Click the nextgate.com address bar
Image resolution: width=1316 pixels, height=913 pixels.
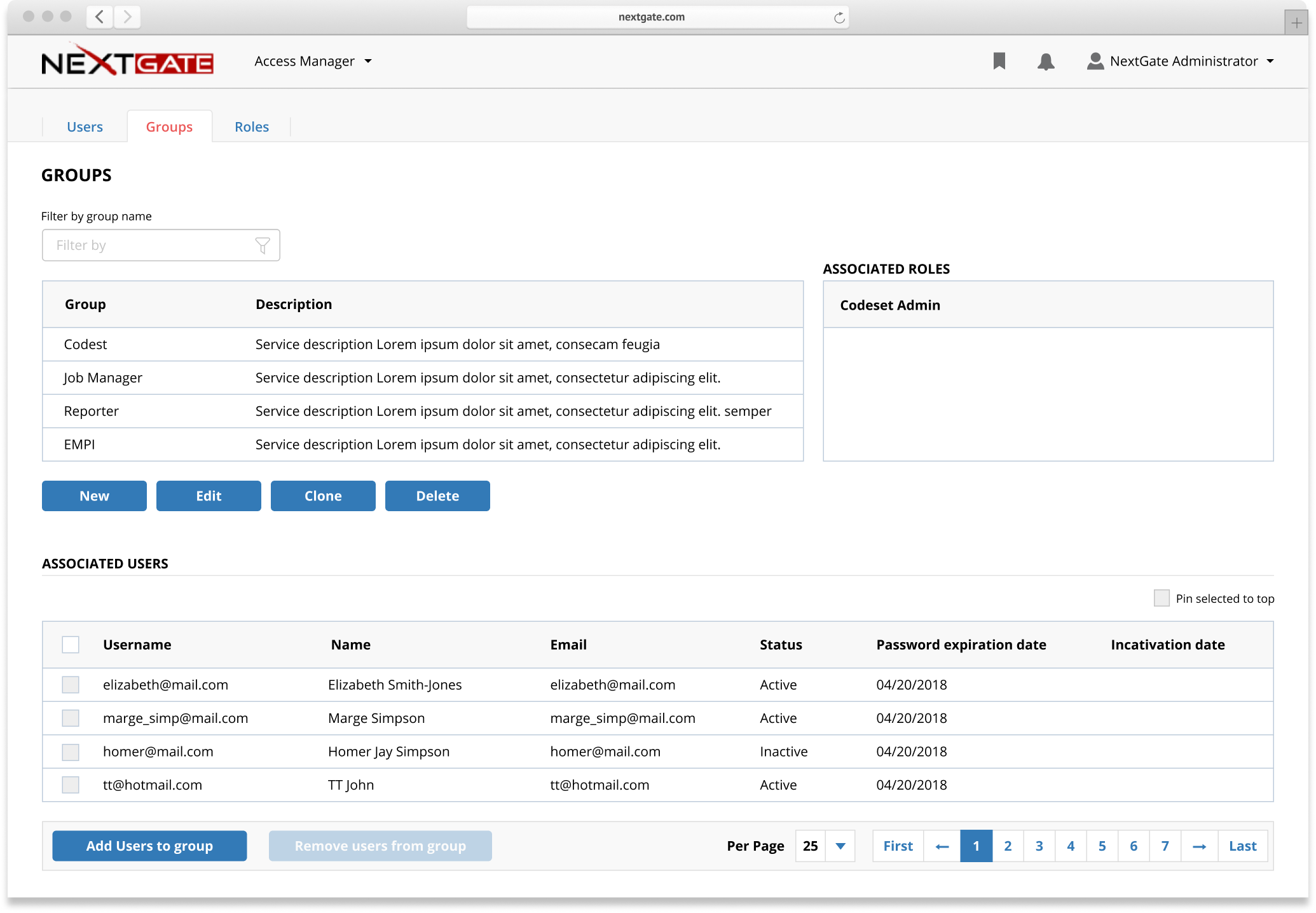(x=657, y=17)
